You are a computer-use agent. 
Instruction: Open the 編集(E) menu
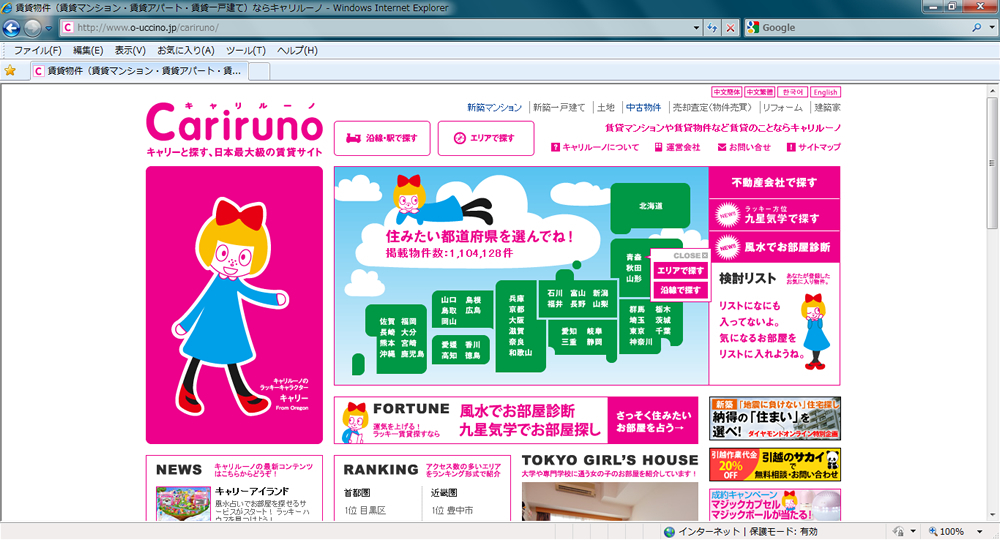(x=87, y=50)
